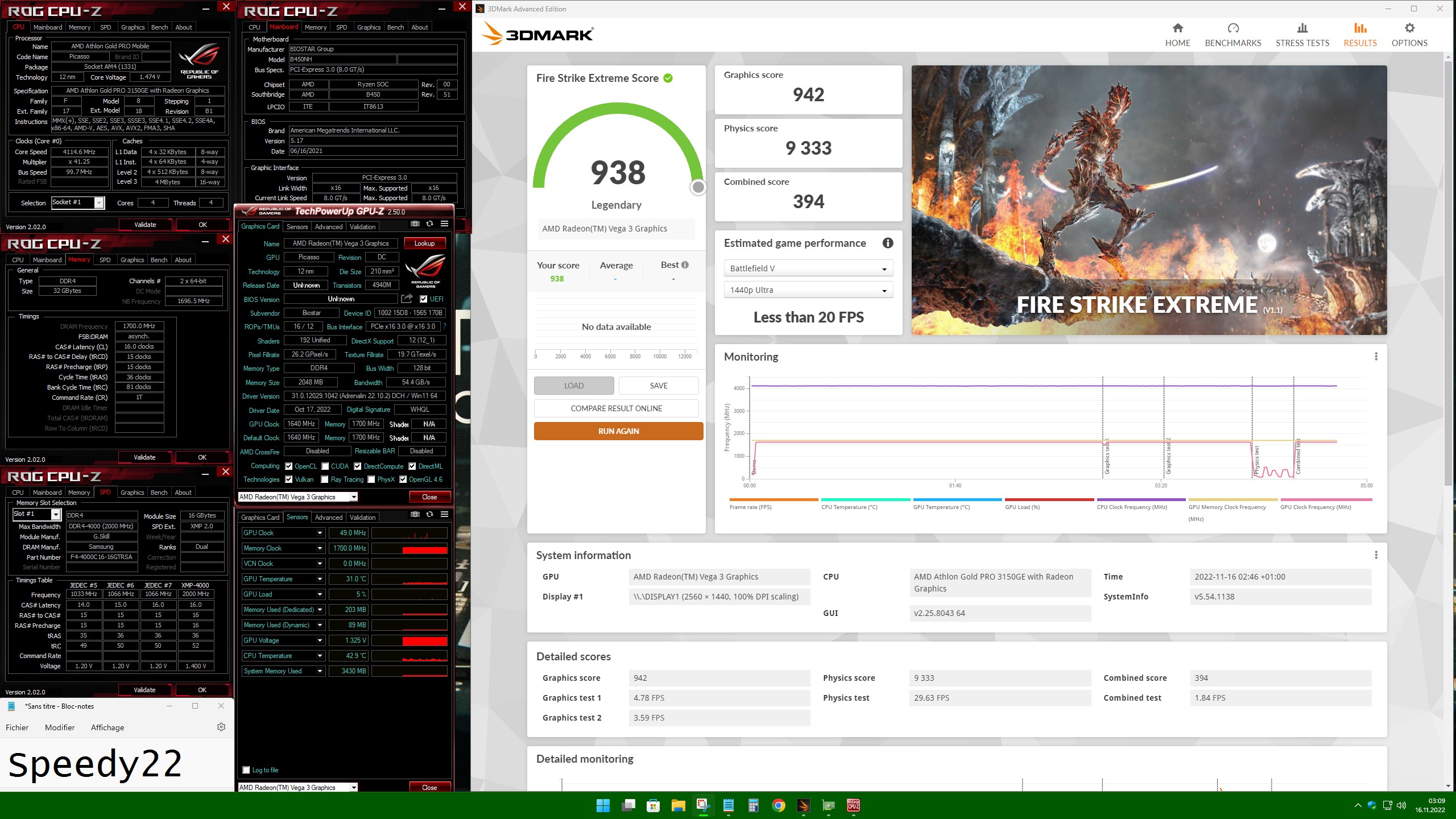The width and height of the screenshot is (1456, 819).
Task: Open Notepad settings gear
Action: tap(221, 727)
